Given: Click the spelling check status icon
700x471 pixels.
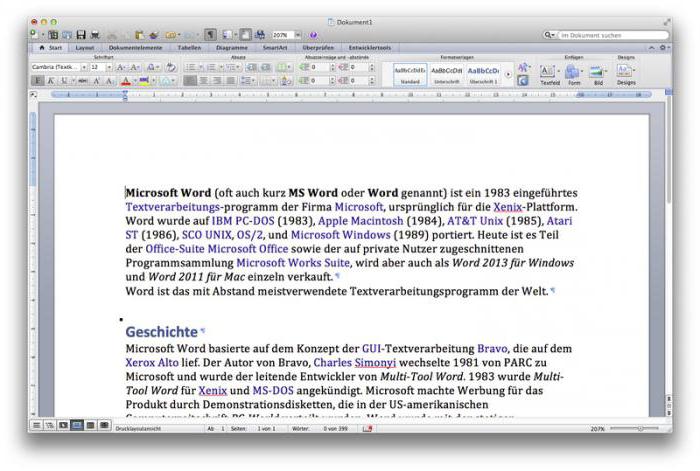Looking at the screenshot, I should pos(367,429).
